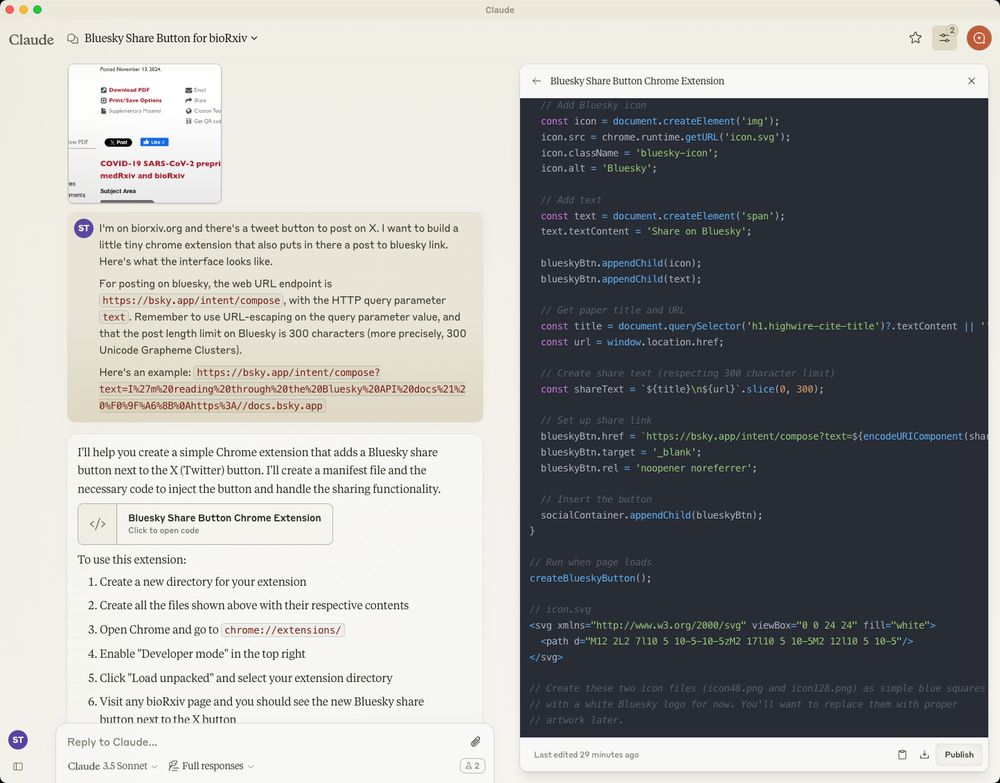Click the 'Load unpacked' instruction step
This screenshot has width=1000, height=783.
point(246,678)
